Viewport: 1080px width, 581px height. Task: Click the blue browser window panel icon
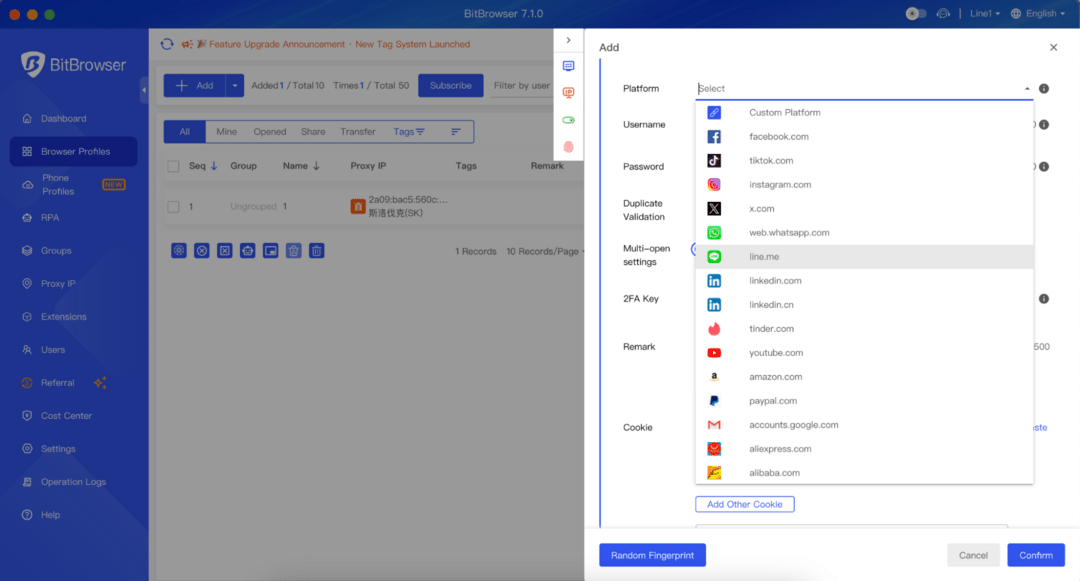[568, 66]
